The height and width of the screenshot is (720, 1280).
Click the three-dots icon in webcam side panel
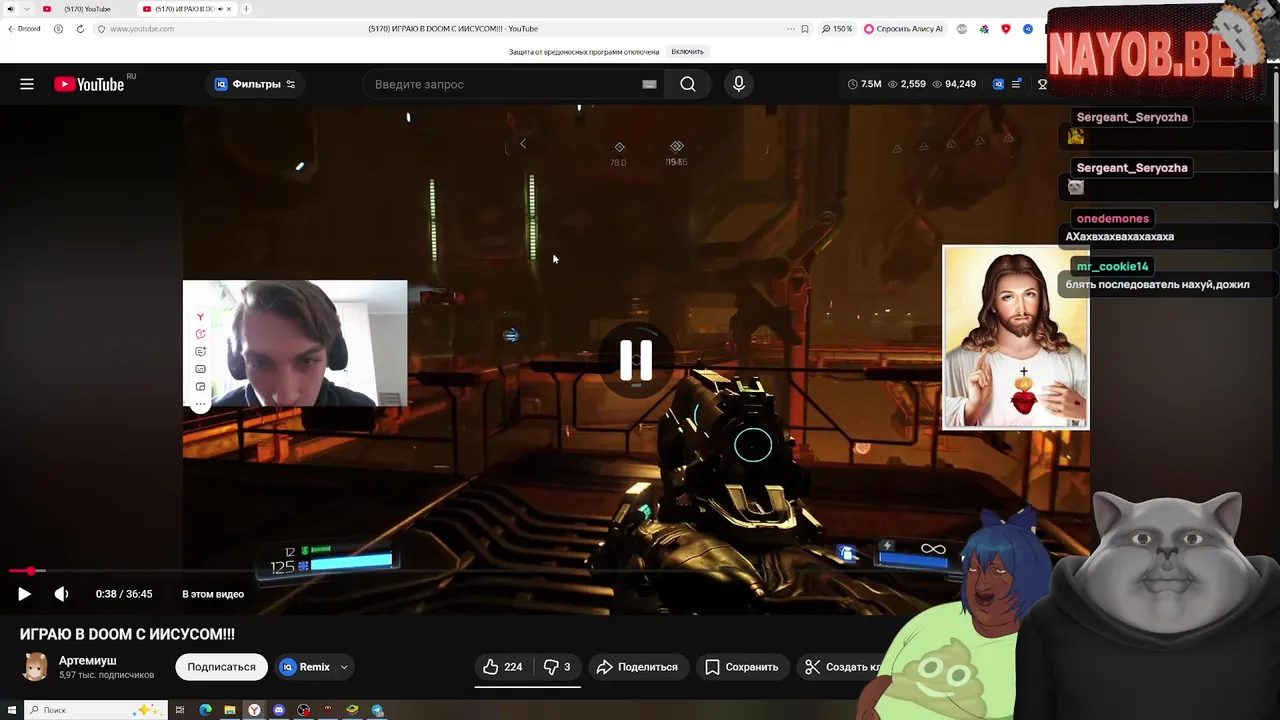tap(200, 404)
